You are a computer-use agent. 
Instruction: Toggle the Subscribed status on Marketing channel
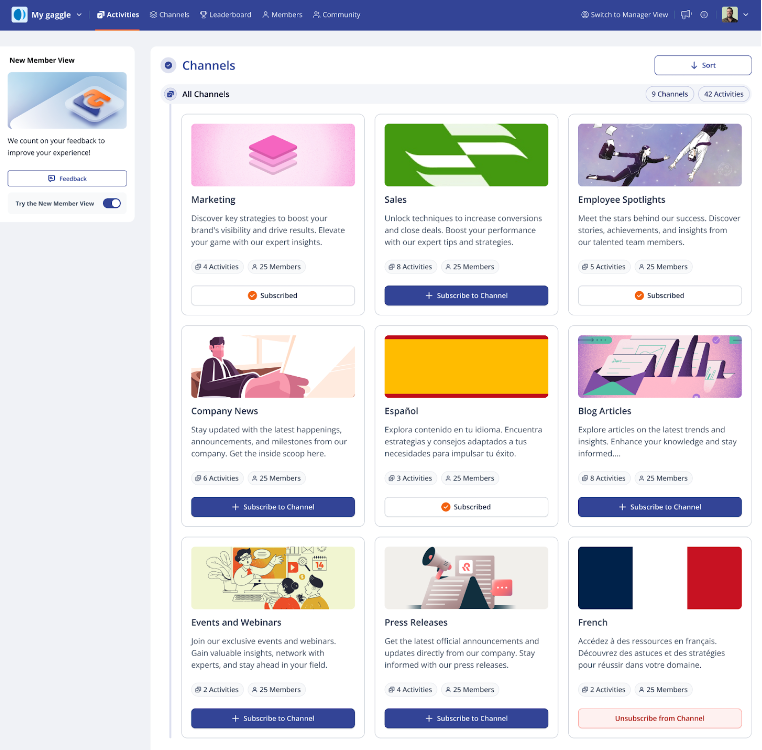pyautogui.click(x=273, y=296)
